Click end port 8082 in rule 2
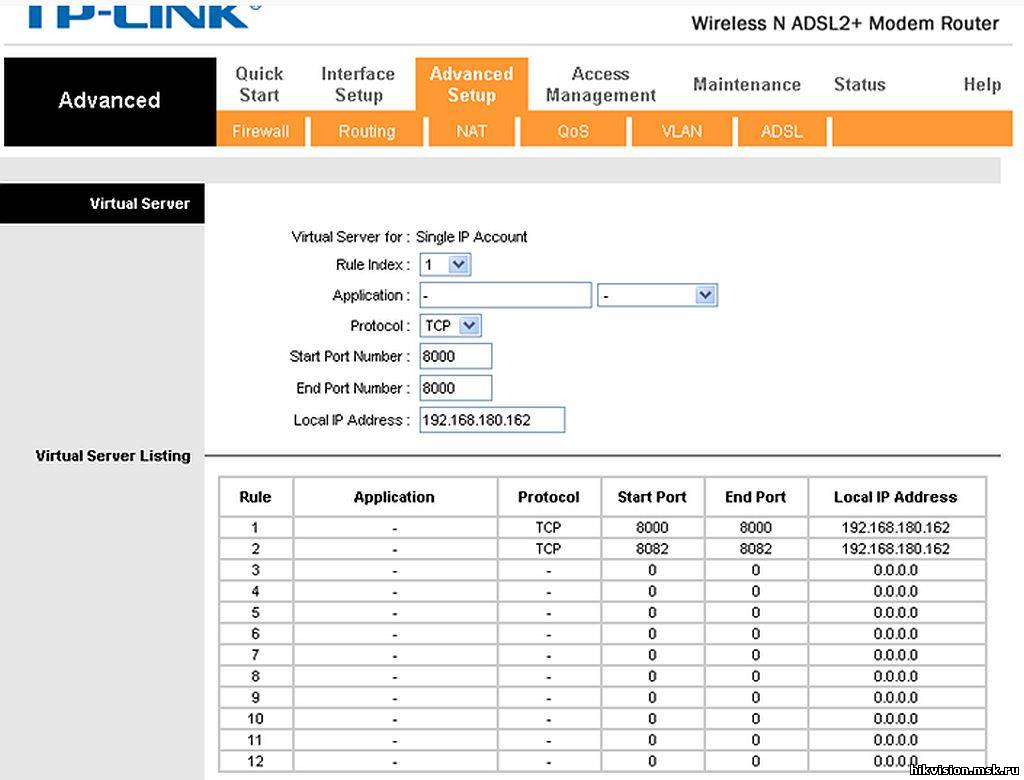This screenshot has height=780, width=1024. [x=756, y=549]
